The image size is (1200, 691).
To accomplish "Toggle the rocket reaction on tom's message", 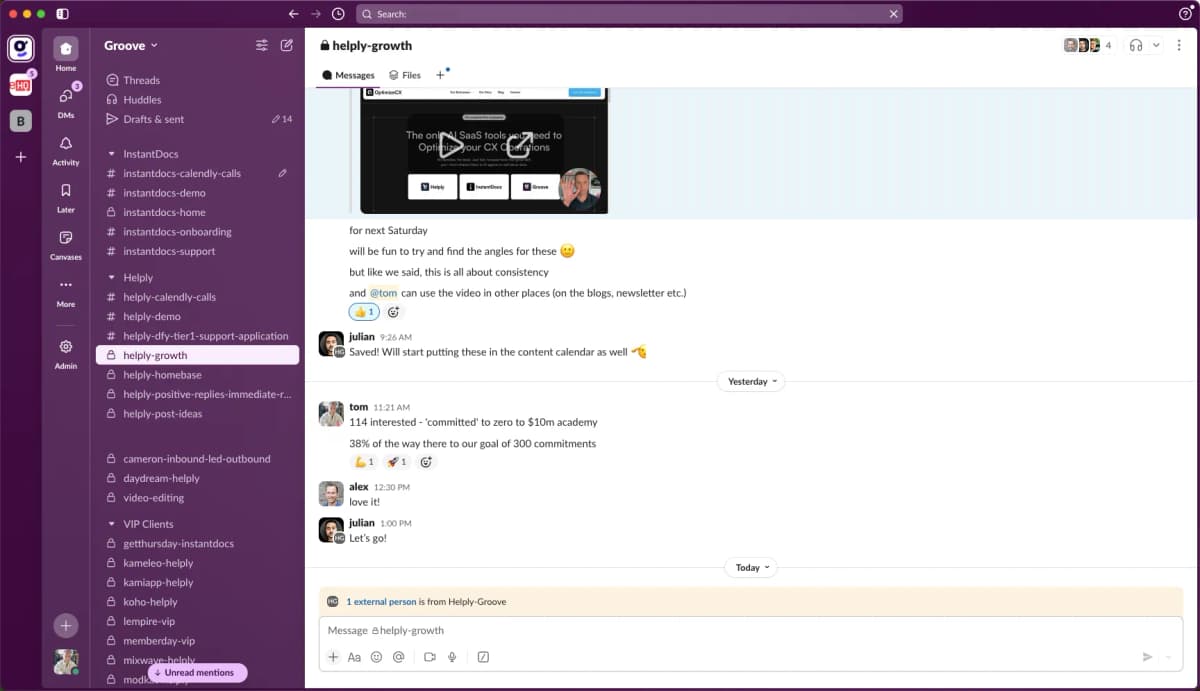I will tap(397, 462).
